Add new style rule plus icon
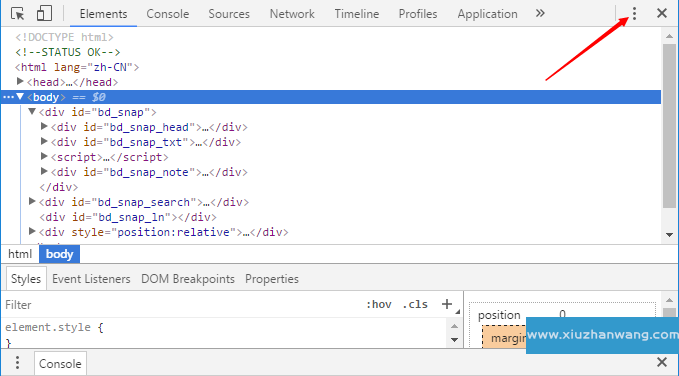 [447, 304]
